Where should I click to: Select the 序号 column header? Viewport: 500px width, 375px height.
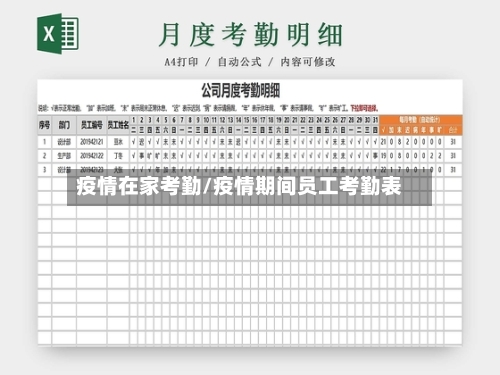click(x=44, y=125)
